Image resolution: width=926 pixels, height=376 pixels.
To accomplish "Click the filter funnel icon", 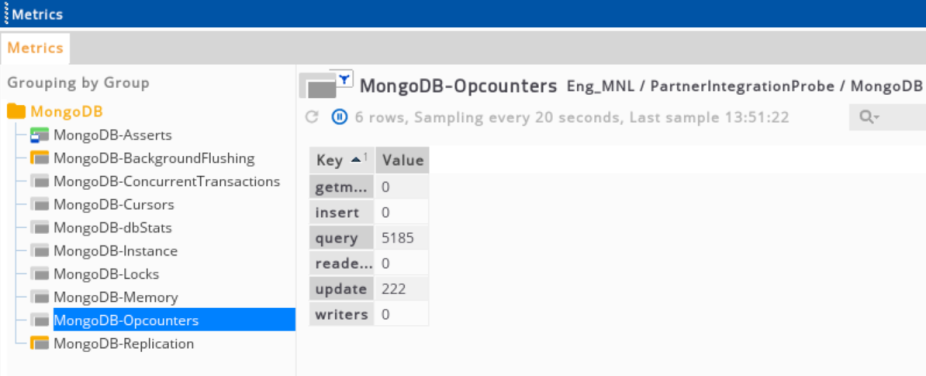I will click(x=345, y=78).
